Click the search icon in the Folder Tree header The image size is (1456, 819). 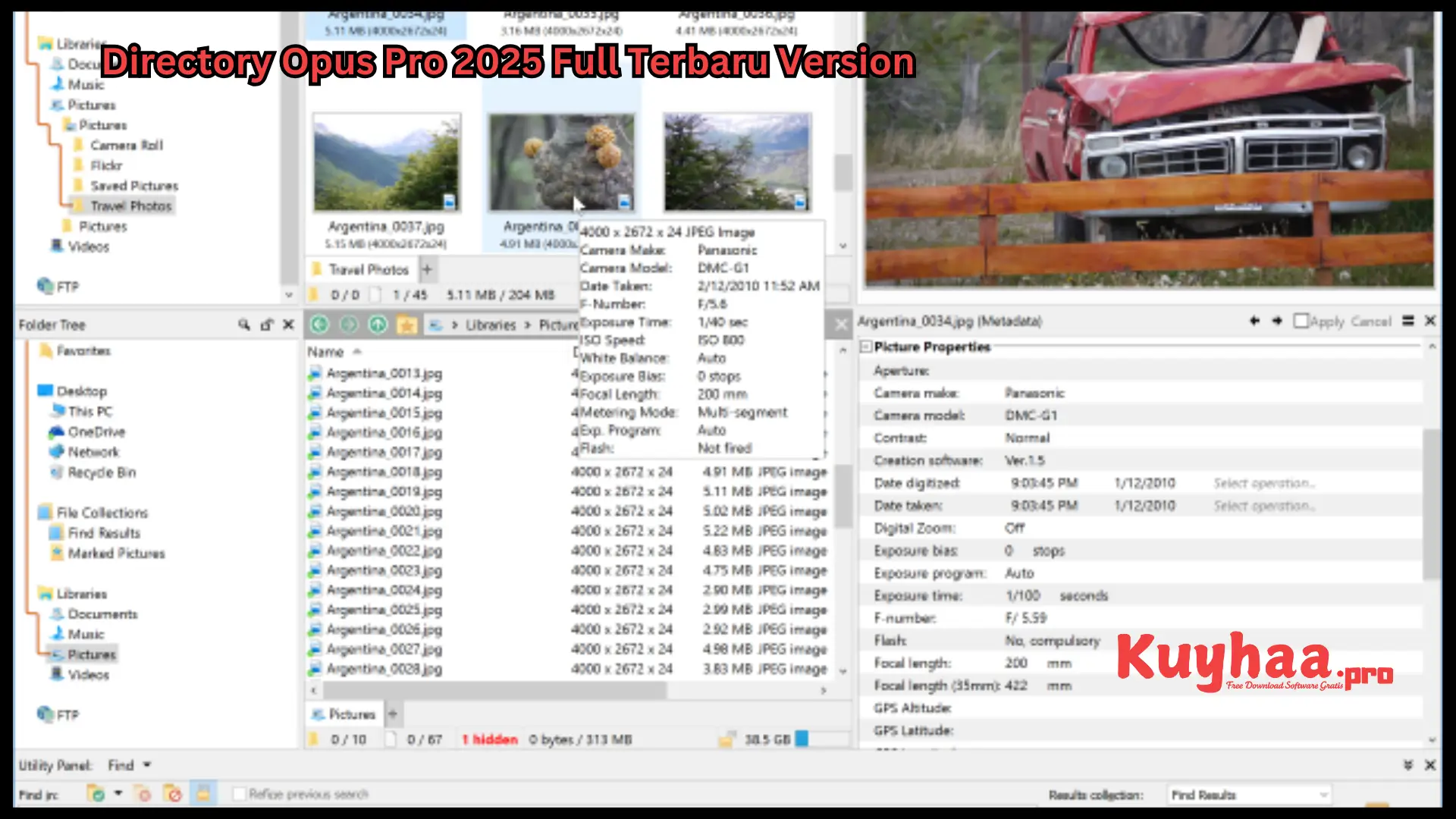(243, 325)
